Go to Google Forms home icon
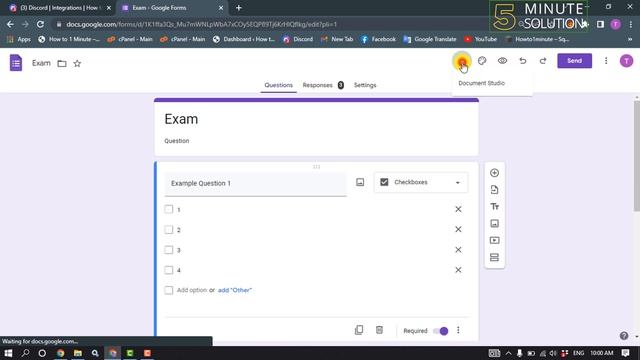The height and width of the screenshot is (360, 640). point(16,63)
